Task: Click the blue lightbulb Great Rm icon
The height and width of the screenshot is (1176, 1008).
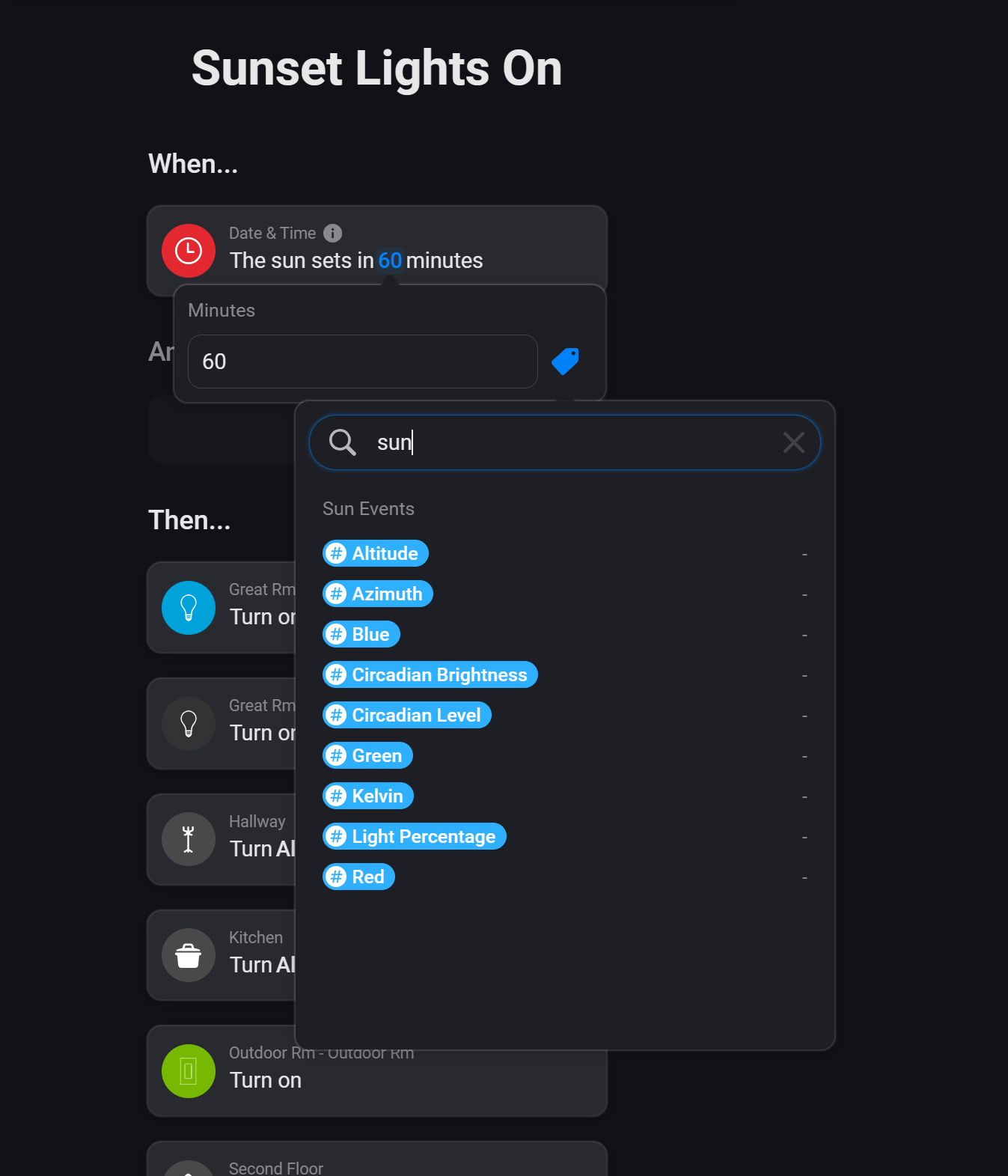Action: 189,608
